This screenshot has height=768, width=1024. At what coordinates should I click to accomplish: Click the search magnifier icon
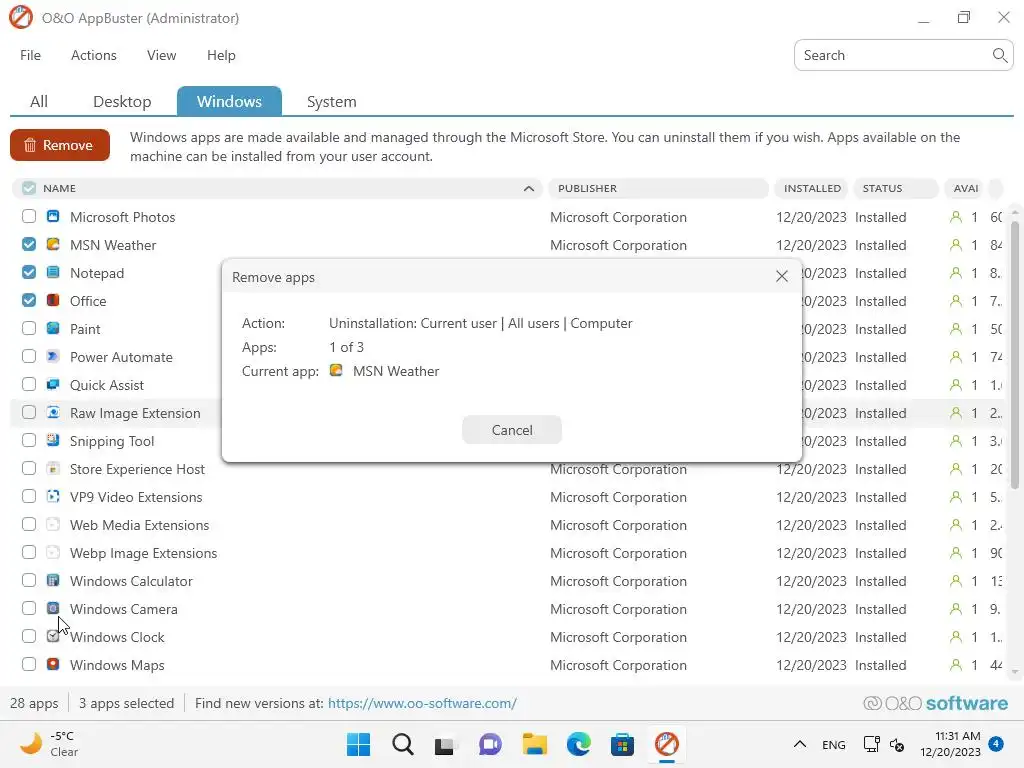pyautogui.click(x=999, y=56)
